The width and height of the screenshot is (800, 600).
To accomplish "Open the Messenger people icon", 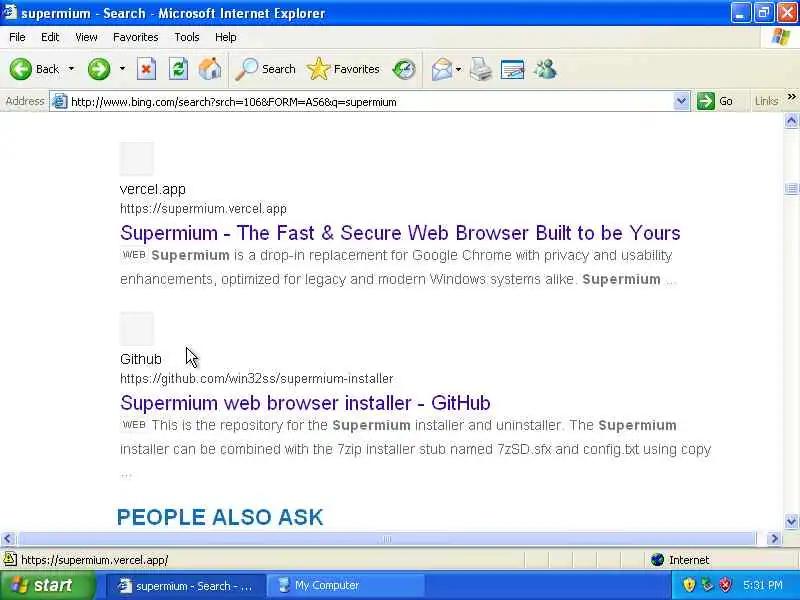I will point(545,69).
